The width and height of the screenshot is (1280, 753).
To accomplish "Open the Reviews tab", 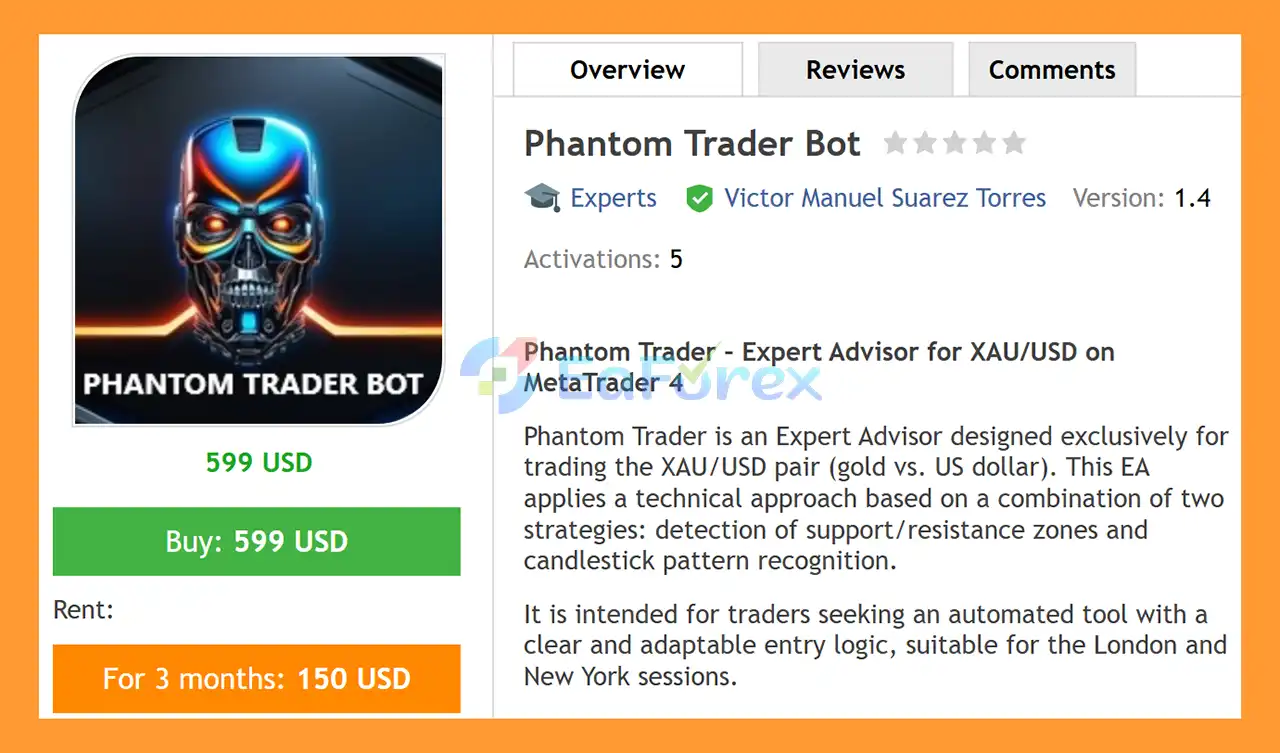I will 855,70.
